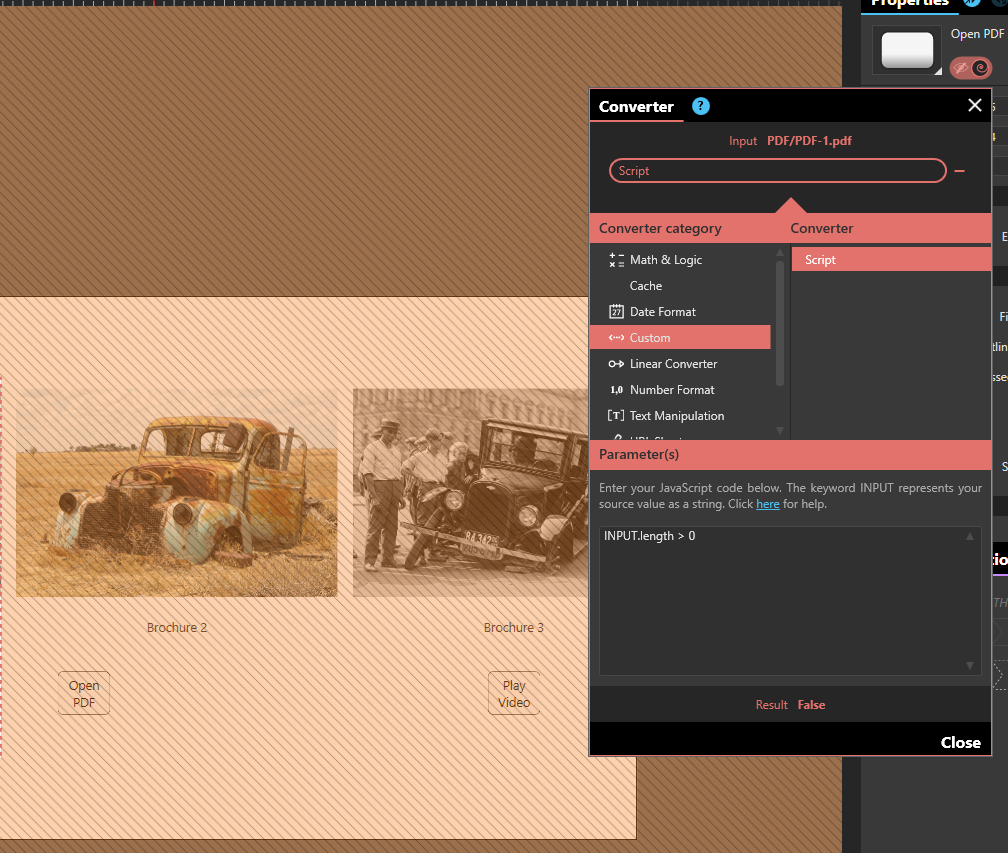
Task: Expand the corner arrow on the Properties thumbnail
Action: pyautogui.click(x=938, y=71)
